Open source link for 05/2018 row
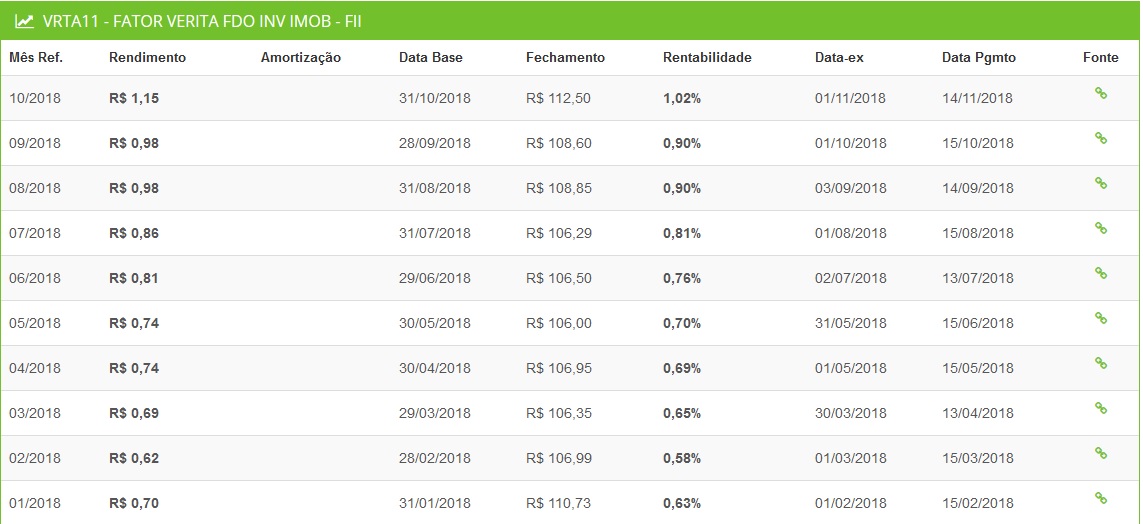 1100,318
